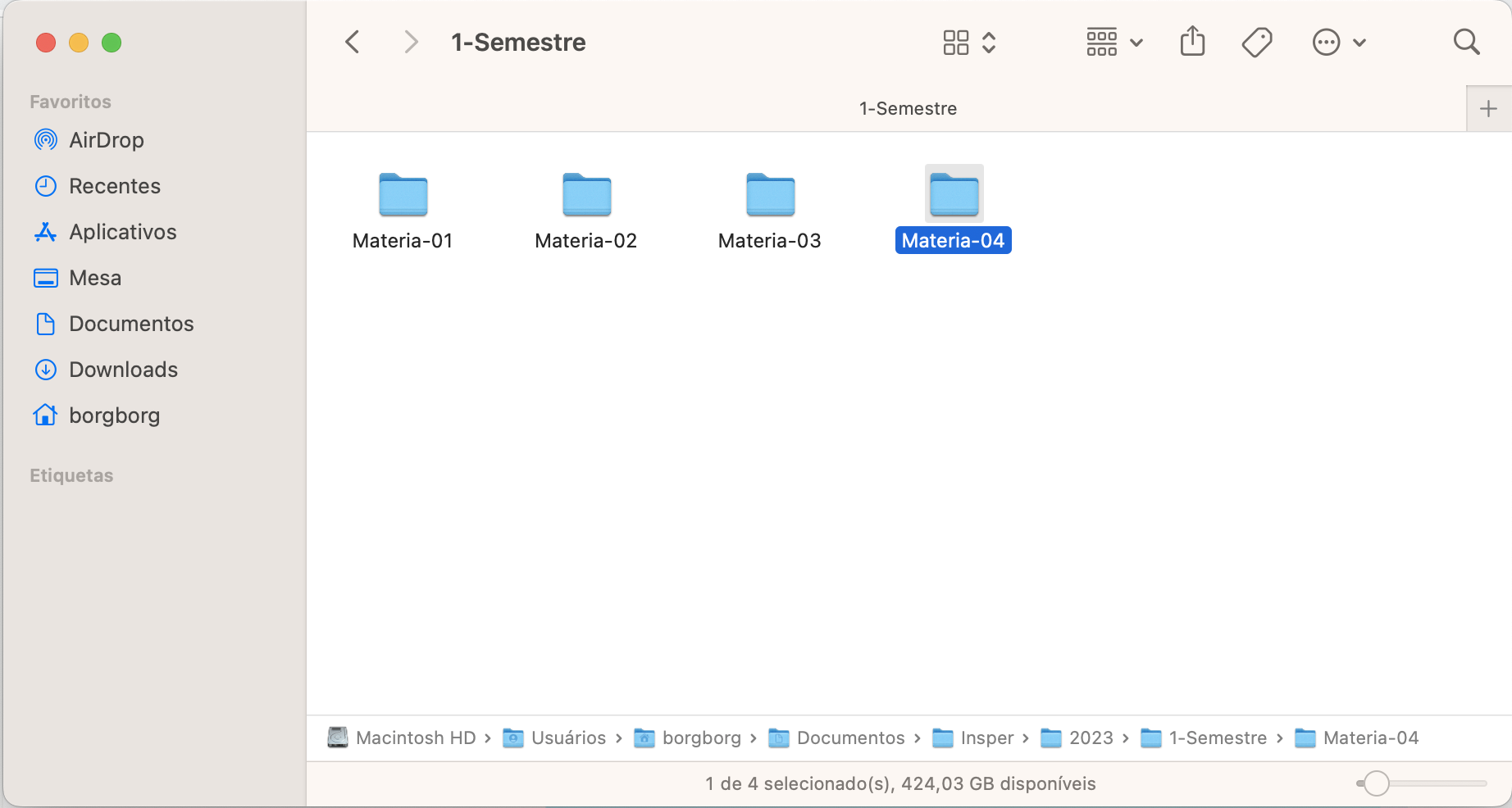Click the Materia-03 folder name label
The image size is (1512, 808).
click(x=770, y=241)
